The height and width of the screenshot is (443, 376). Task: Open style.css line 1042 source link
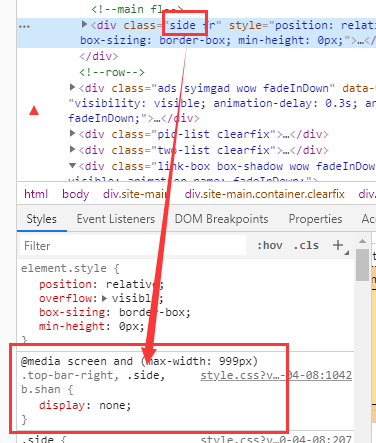pyautogui.click(x=276, y=375)
